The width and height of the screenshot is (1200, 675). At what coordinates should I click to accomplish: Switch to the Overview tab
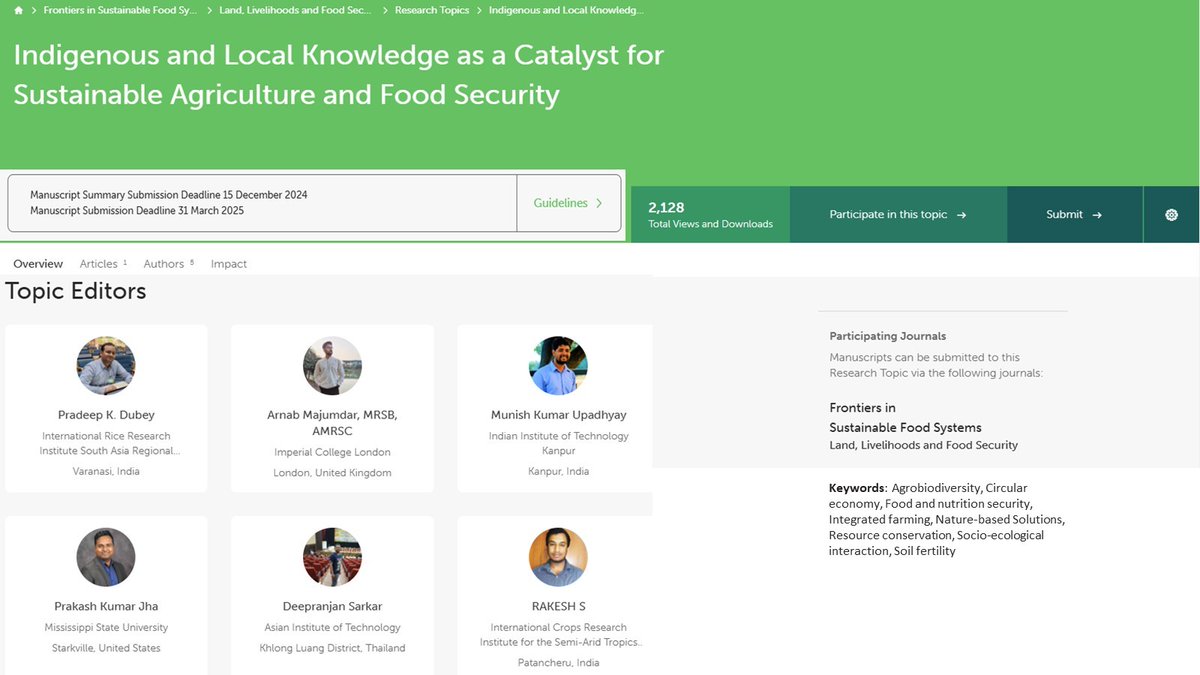[38, 264]
